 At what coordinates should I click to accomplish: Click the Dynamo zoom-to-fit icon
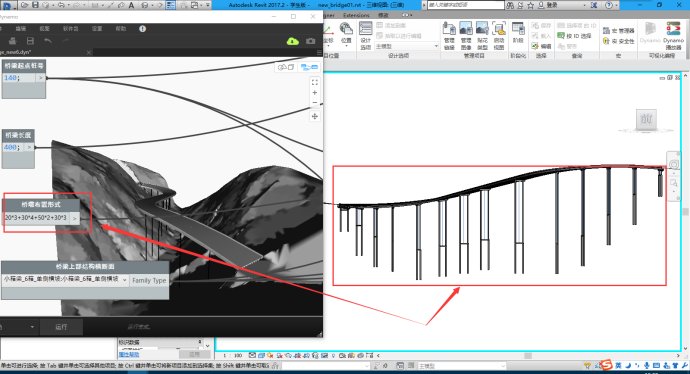pos(315,82)
